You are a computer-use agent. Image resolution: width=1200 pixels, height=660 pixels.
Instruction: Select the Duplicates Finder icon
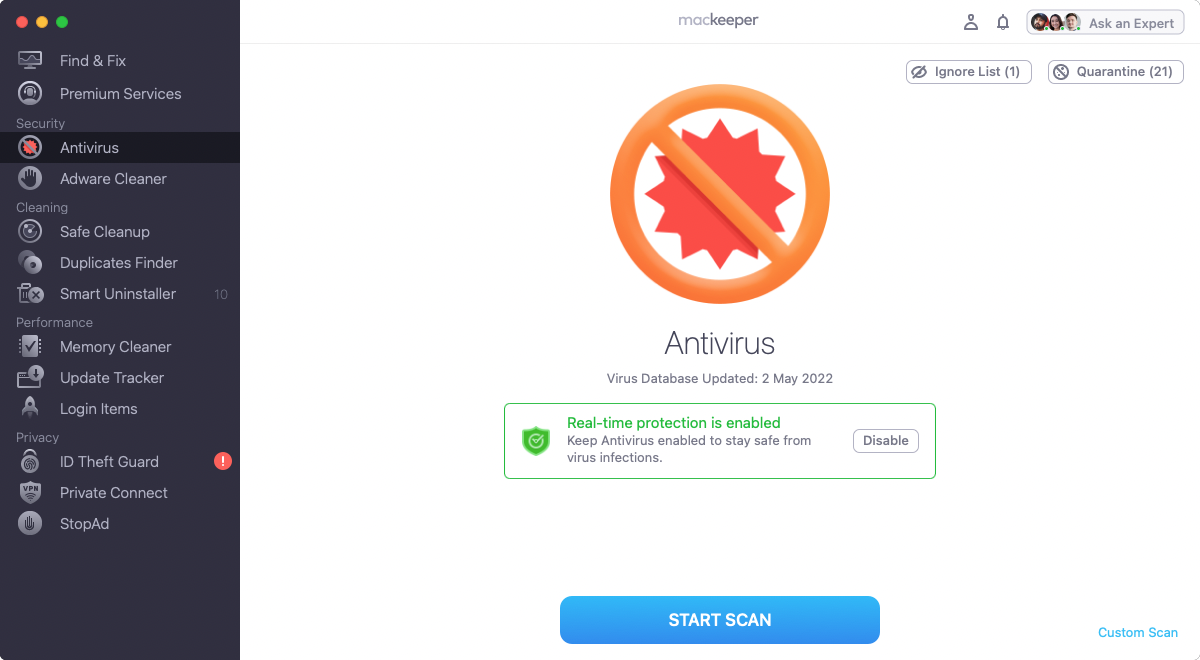click(30, 263)
